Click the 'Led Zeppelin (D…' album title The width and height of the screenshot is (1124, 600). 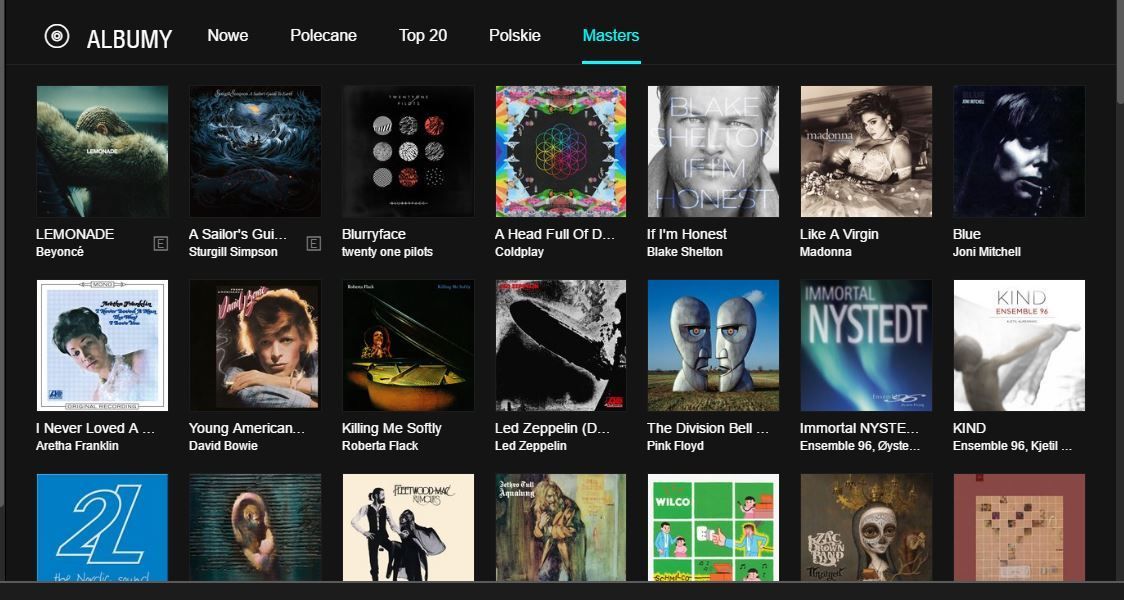pos(552,429)
